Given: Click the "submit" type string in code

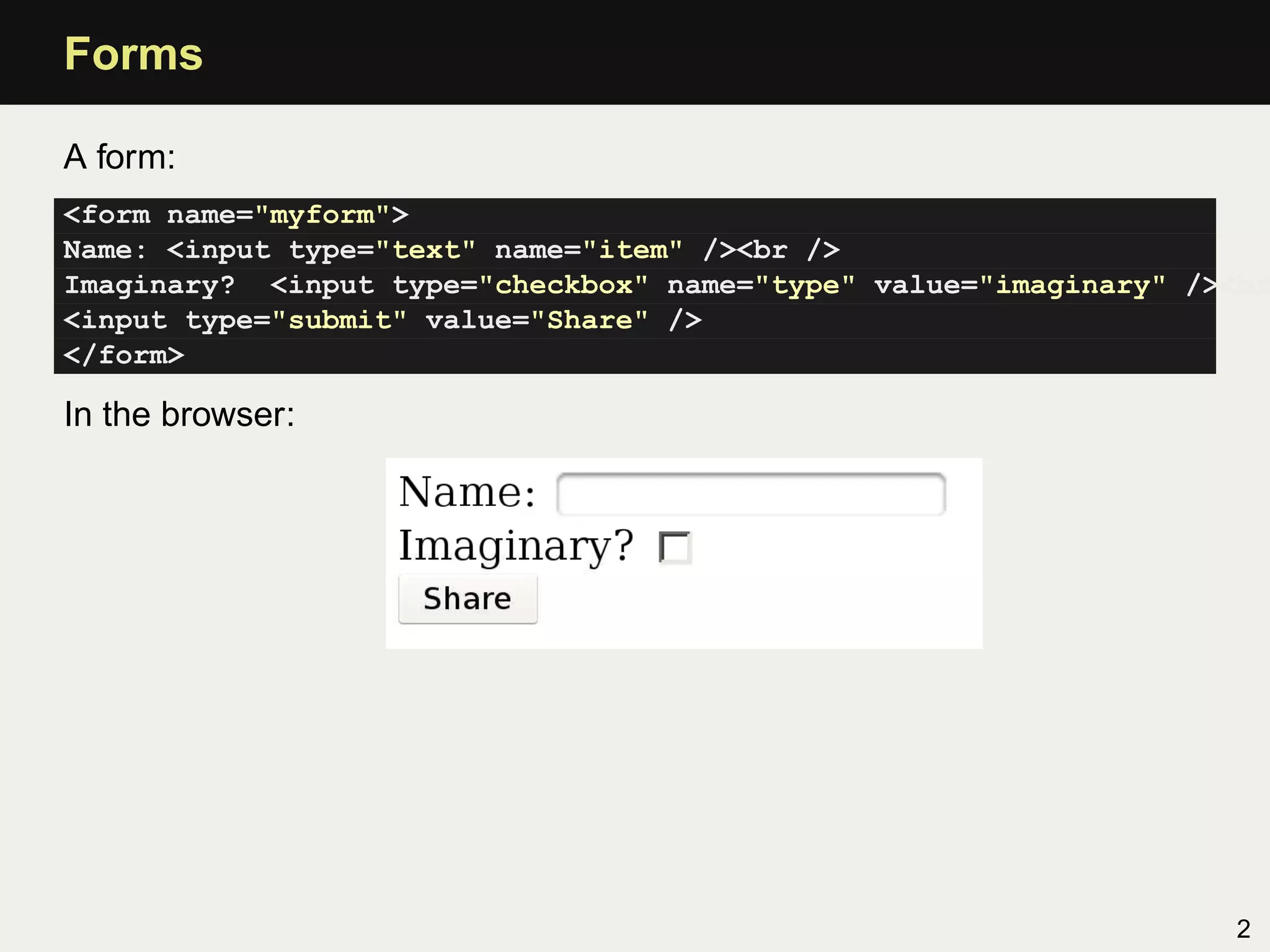Looking at the screenshot, I should 340,320.
